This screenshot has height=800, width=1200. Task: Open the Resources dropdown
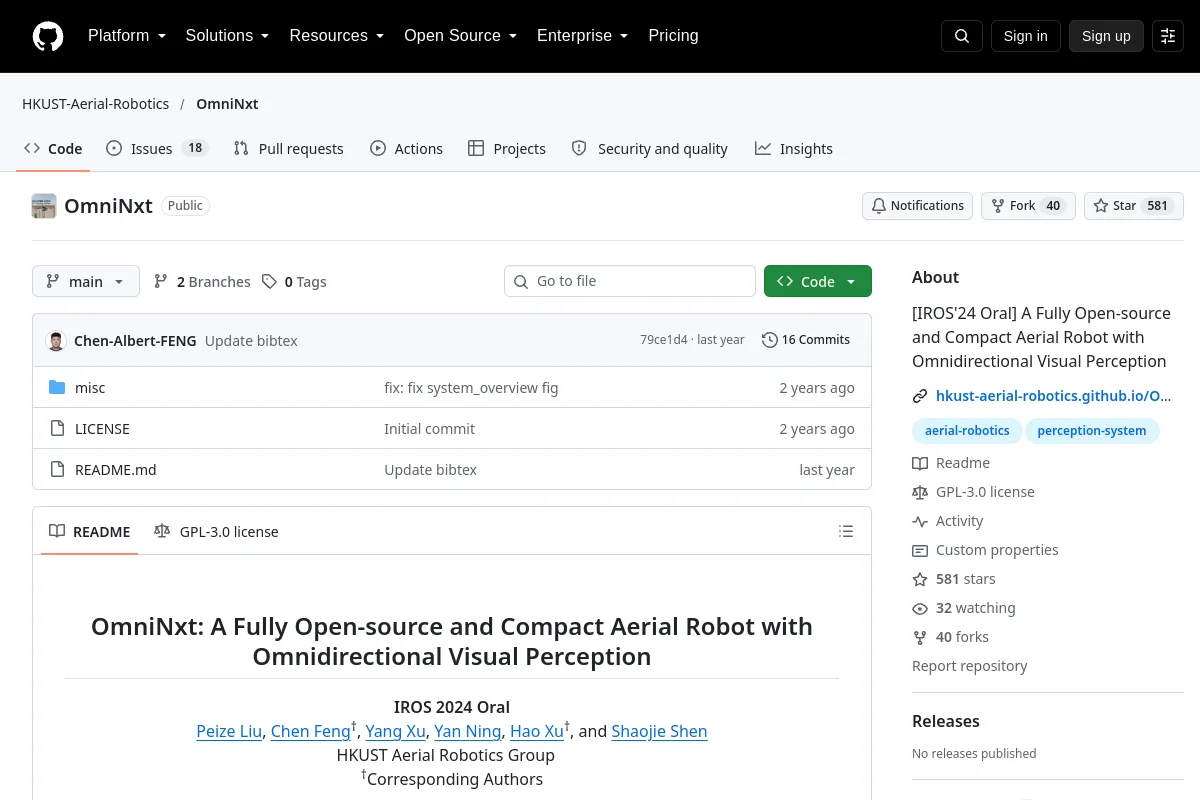point(337,36)
